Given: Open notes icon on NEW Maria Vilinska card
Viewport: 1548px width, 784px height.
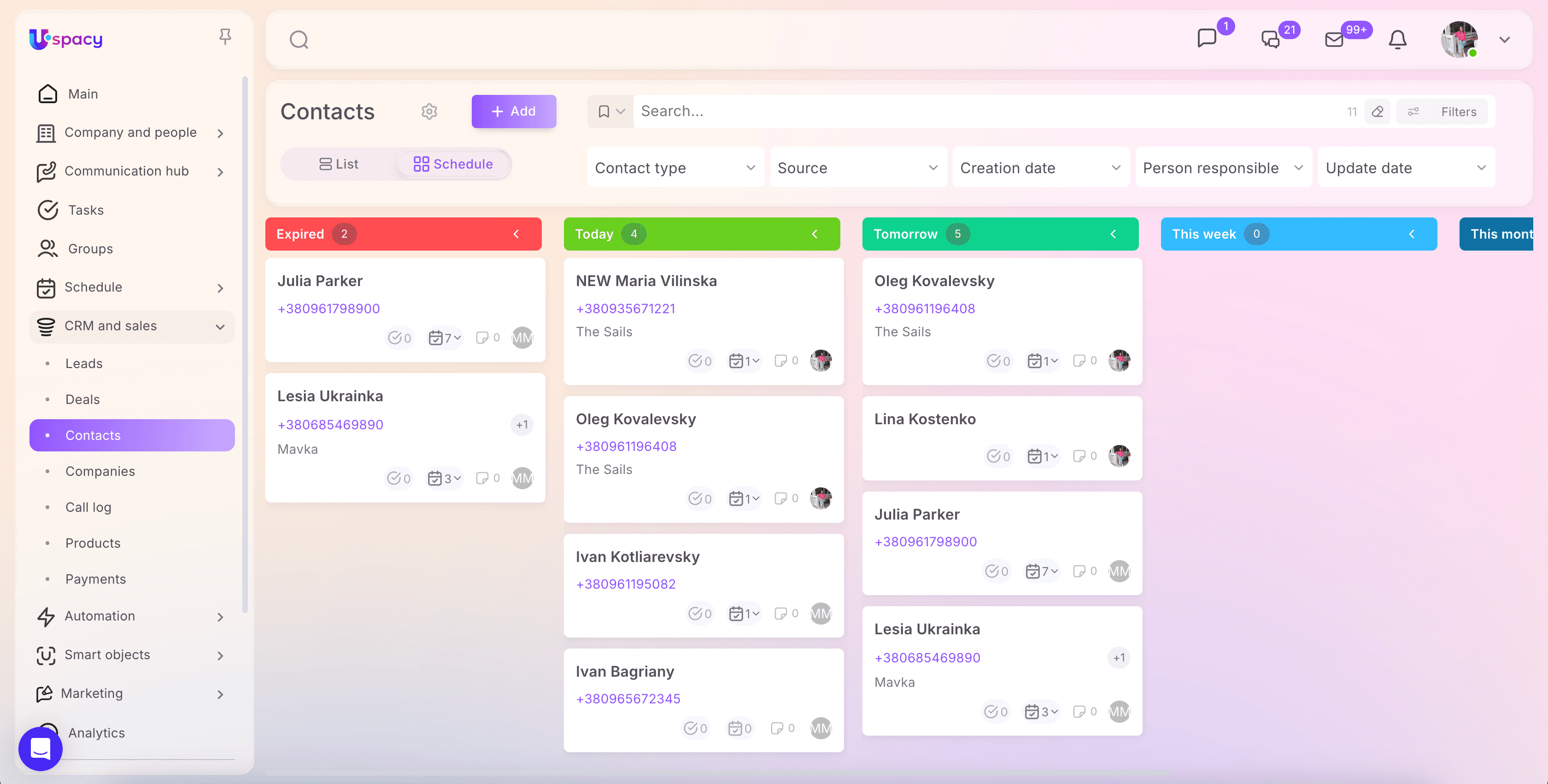Looking at the screenshot, I should click(786, 361).
